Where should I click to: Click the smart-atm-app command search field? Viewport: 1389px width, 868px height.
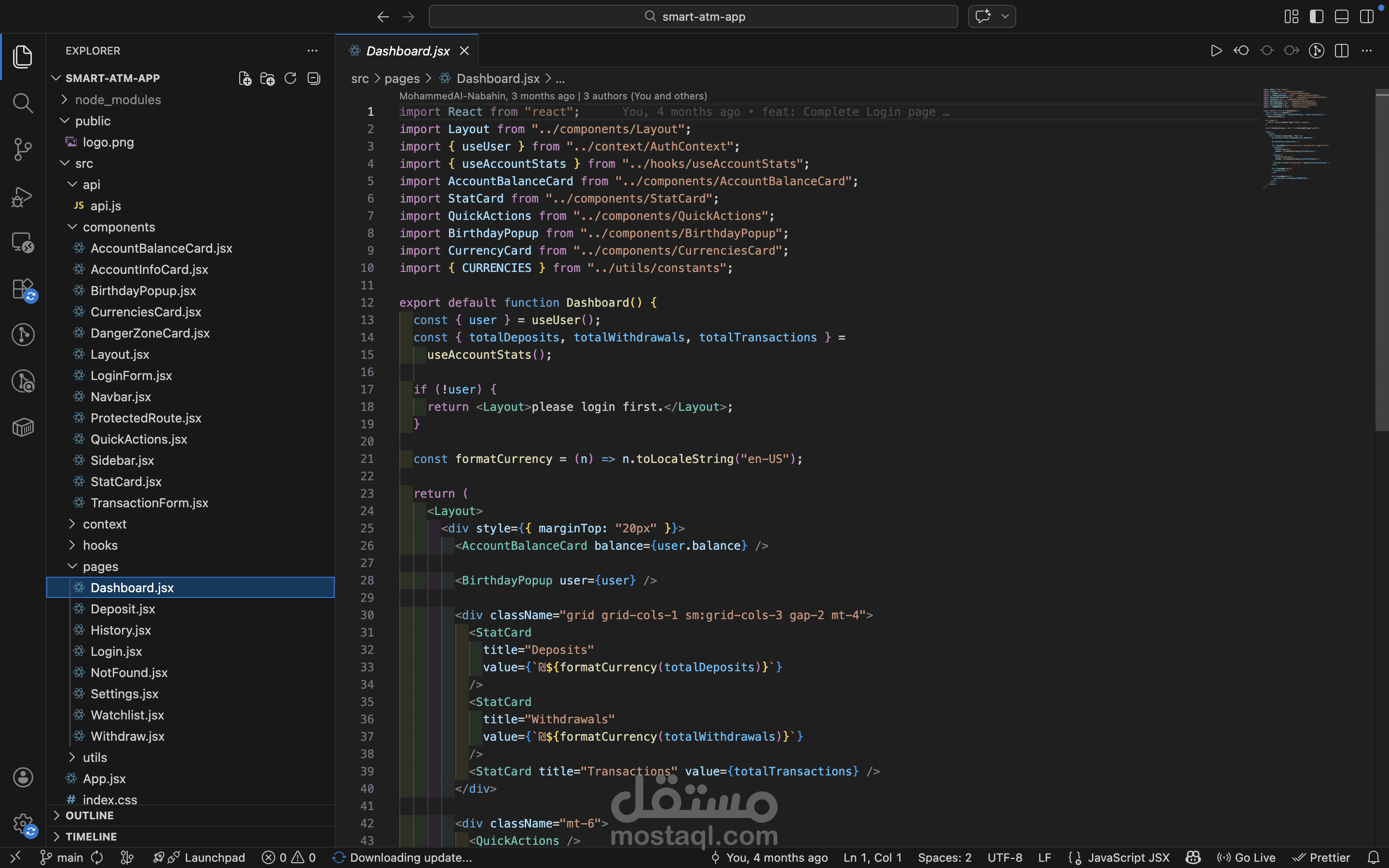(693, 17)
